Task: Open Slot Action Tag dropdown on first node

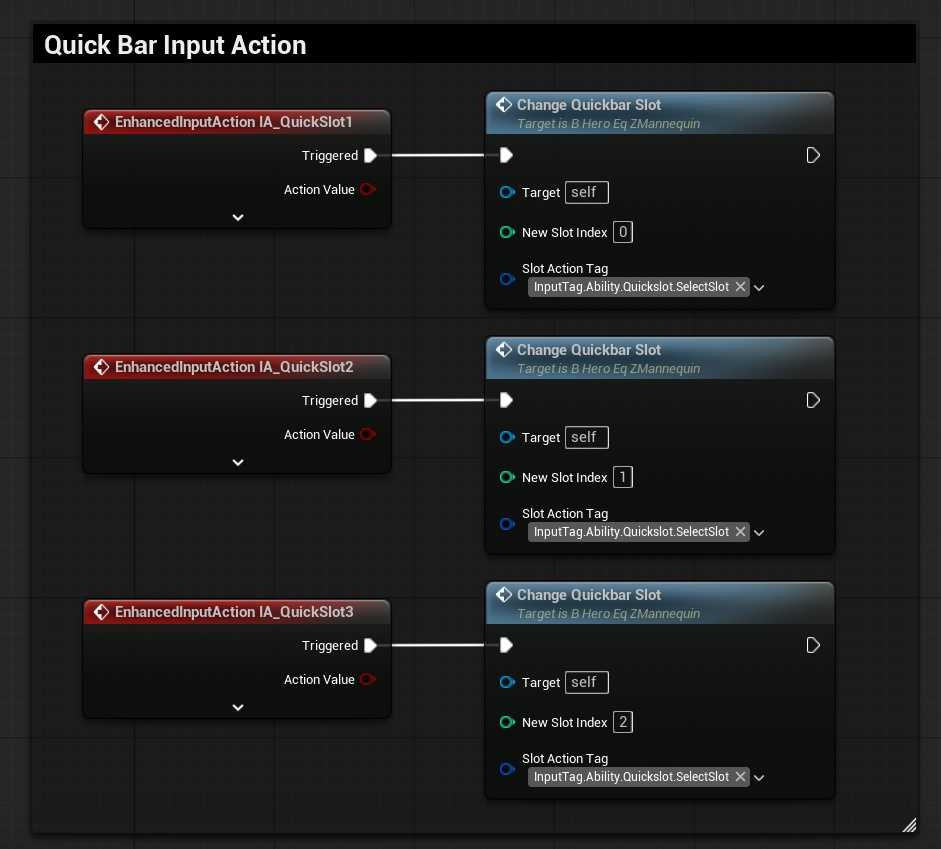Action: click(759, 288)
